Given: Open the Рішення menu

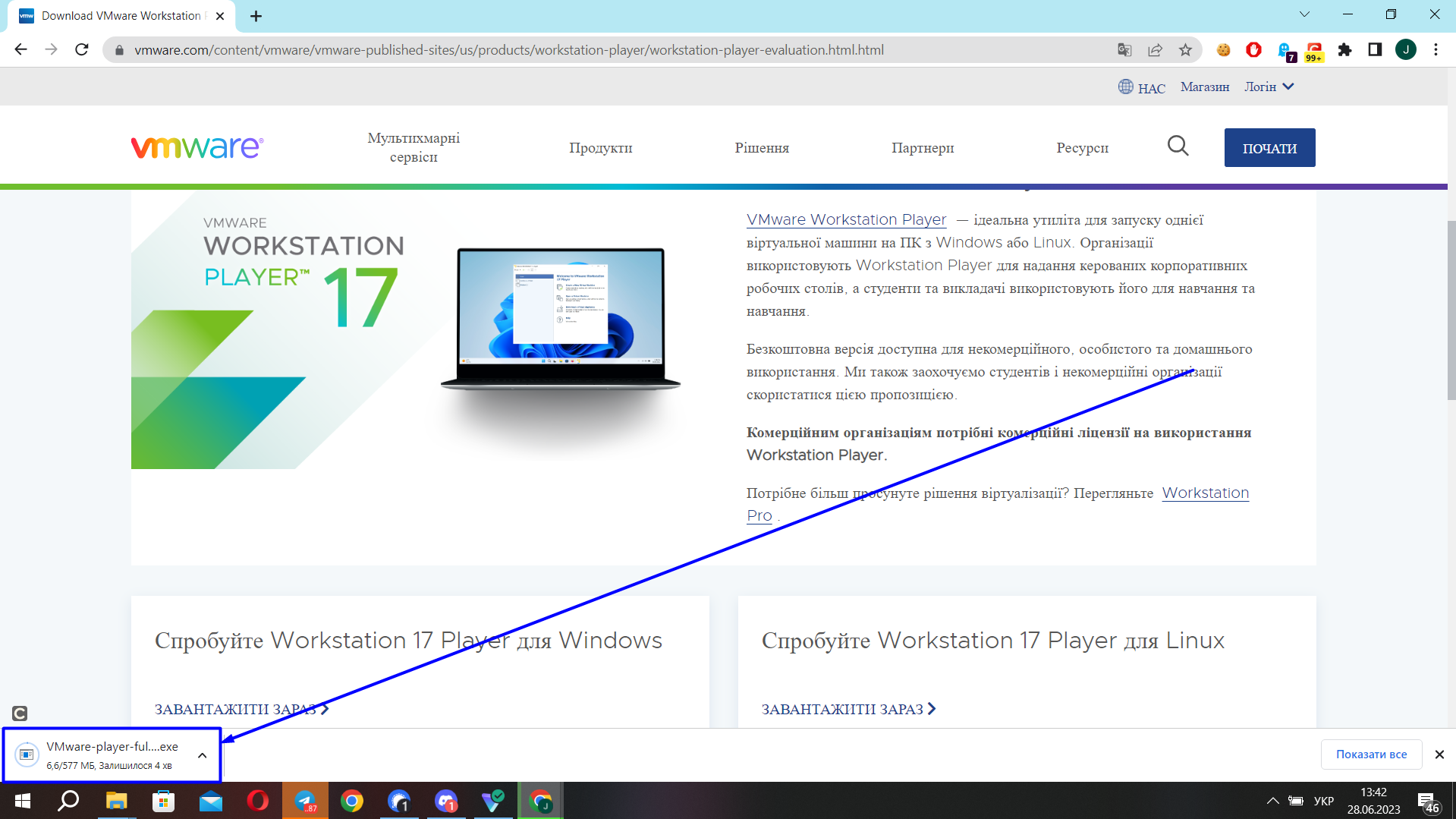Looking at the screenshot, I should 762,147.
